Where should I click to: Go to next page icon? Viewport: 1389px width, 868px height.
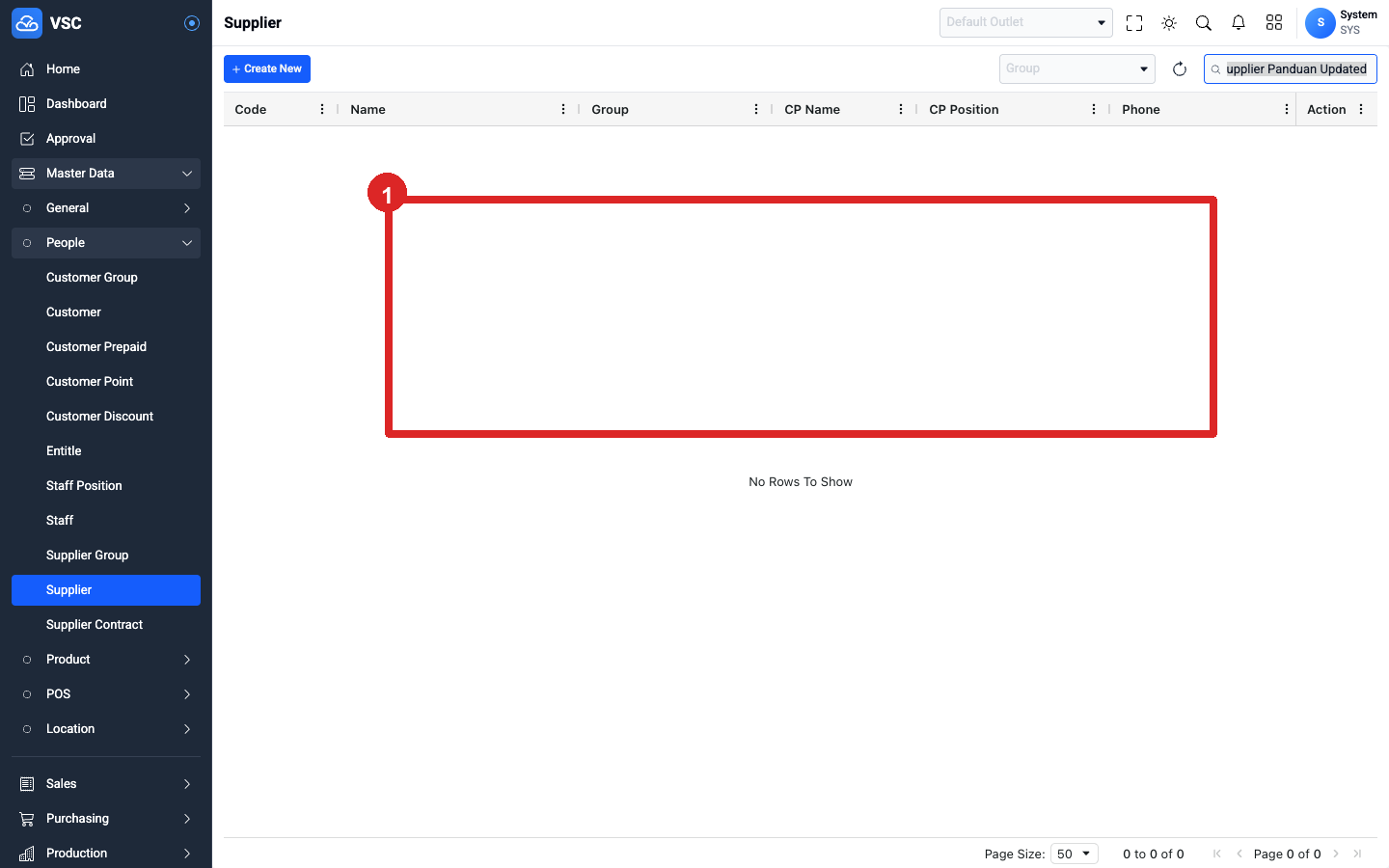coord(1336,854)
